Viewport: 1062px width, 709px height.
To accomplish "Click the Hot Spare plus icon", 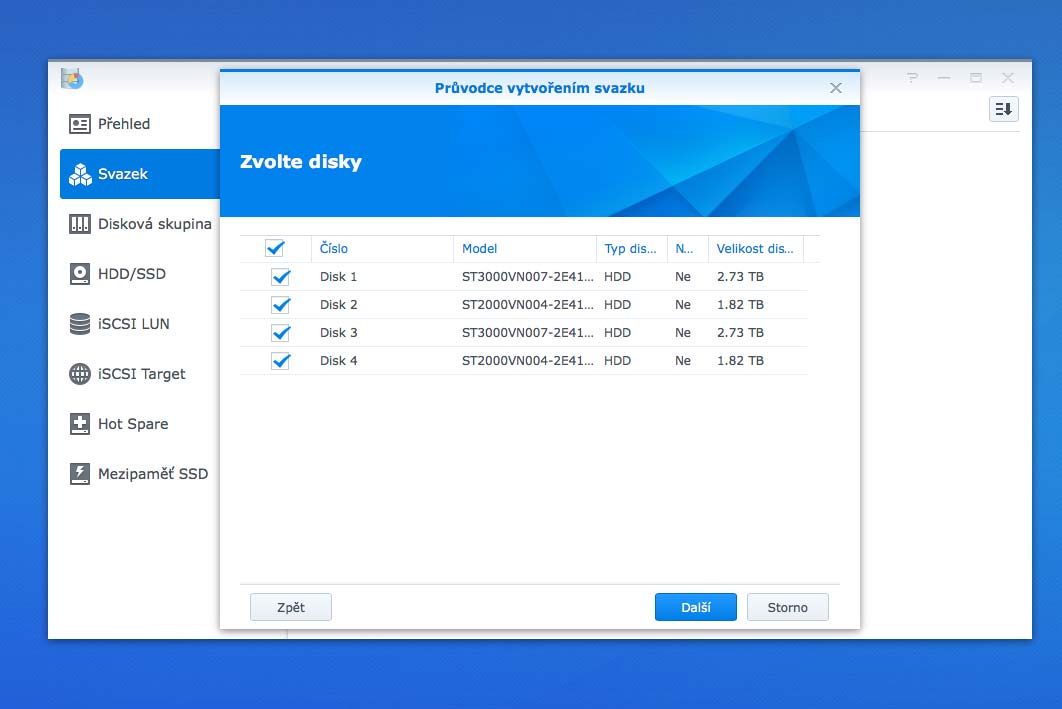I will click(80, 424).
